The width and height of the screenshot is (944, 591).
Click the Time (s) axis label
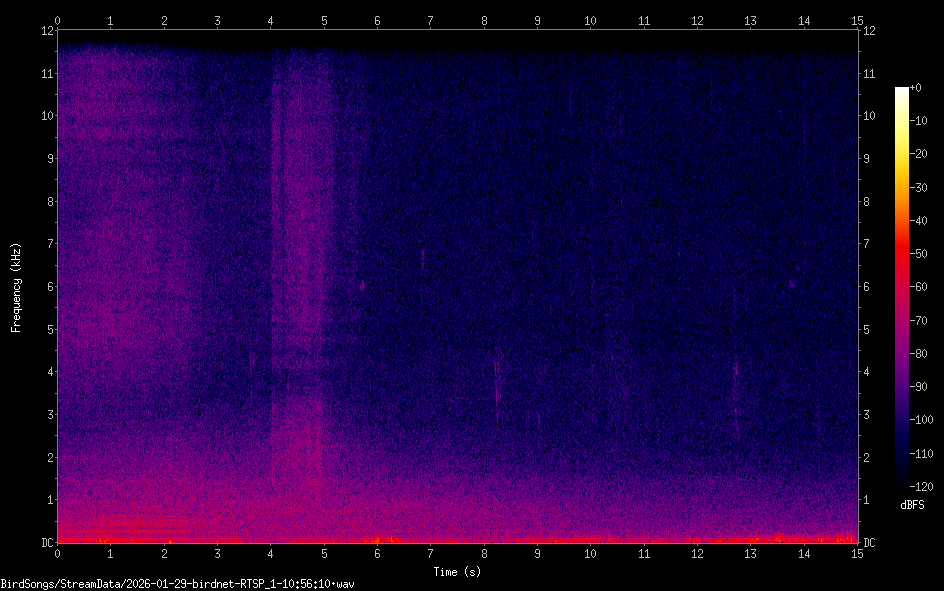[x=457, y=571]
